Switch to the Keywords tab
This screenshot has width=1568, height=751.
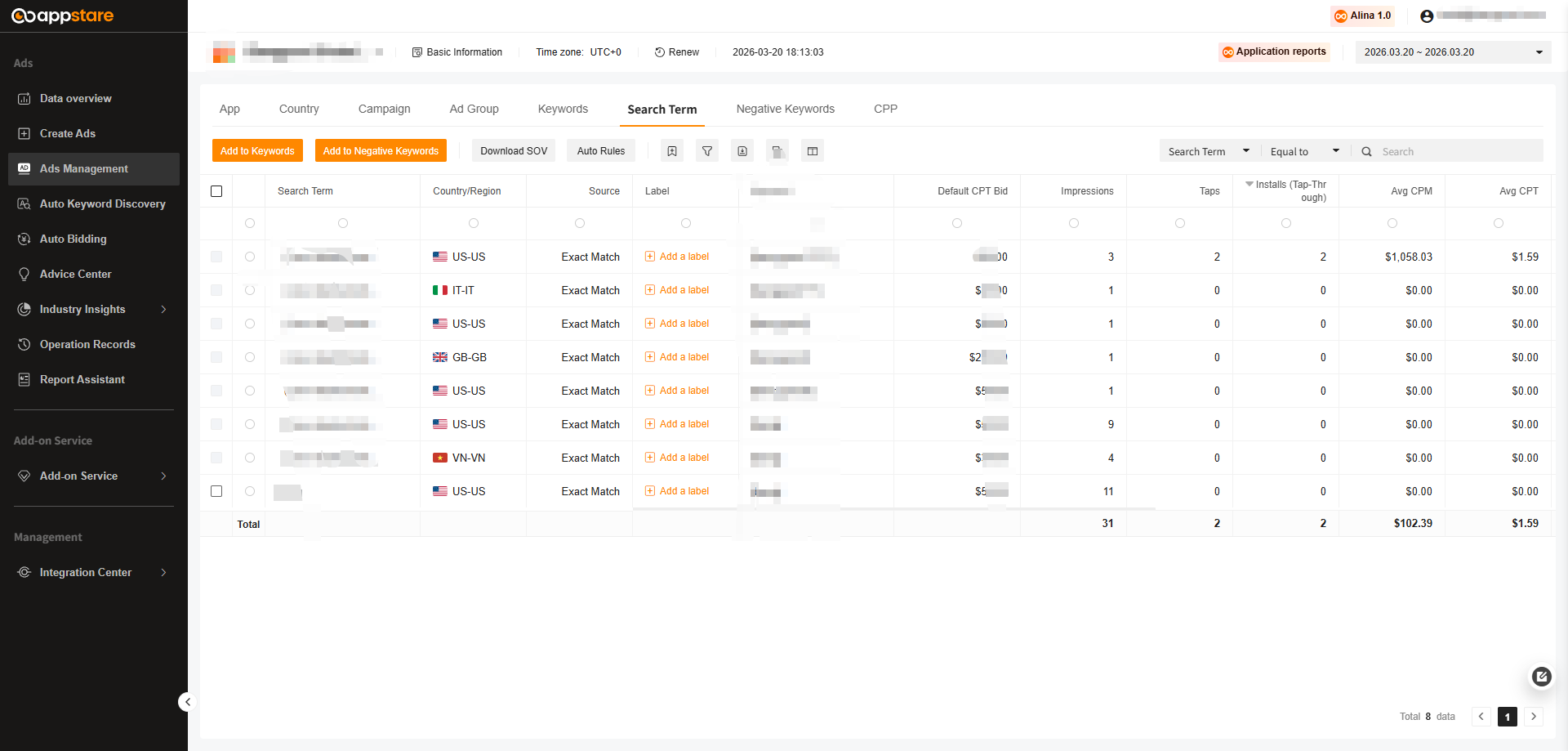(563, 109)
